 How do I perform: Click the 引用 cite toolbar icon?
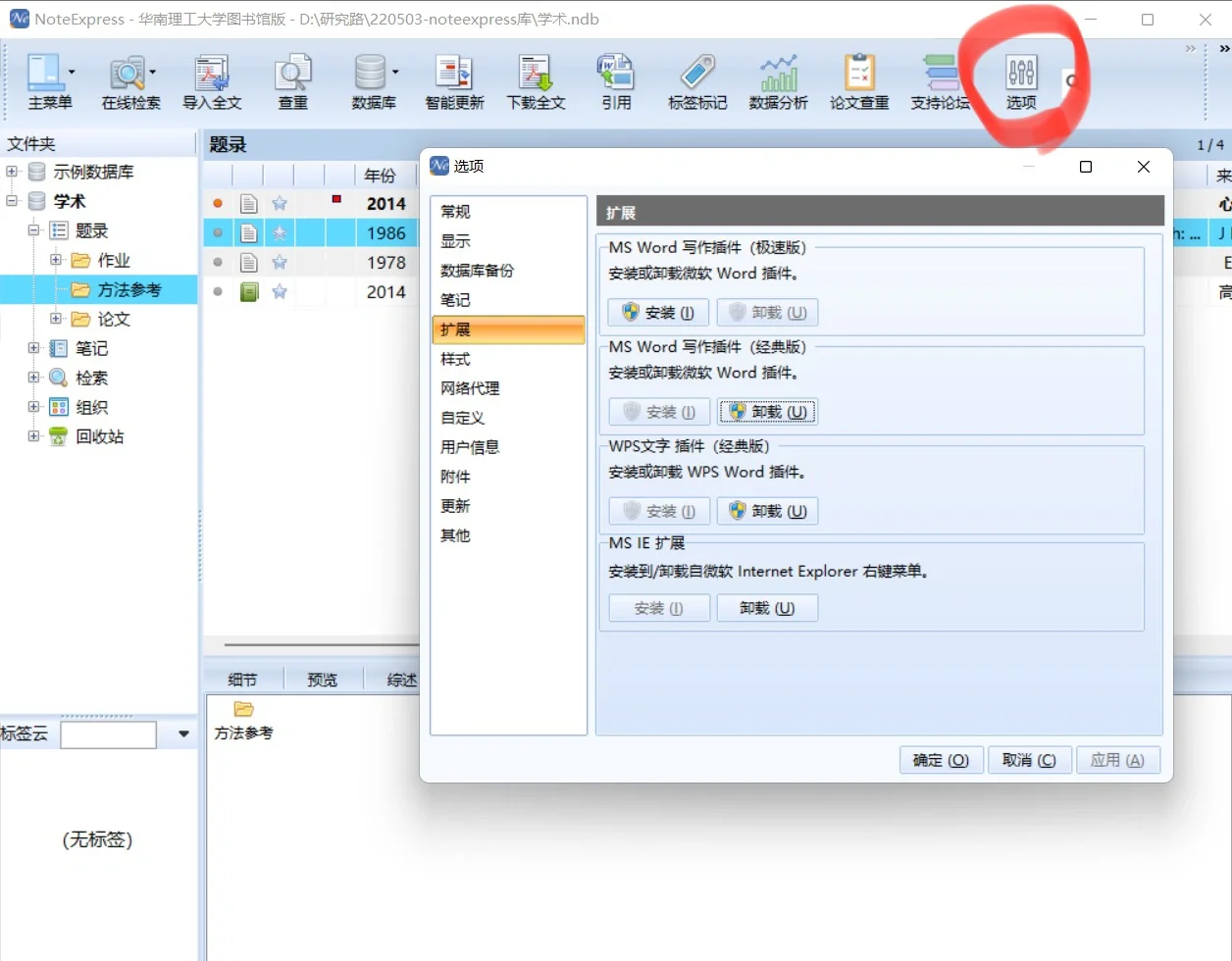click(616, 73)
